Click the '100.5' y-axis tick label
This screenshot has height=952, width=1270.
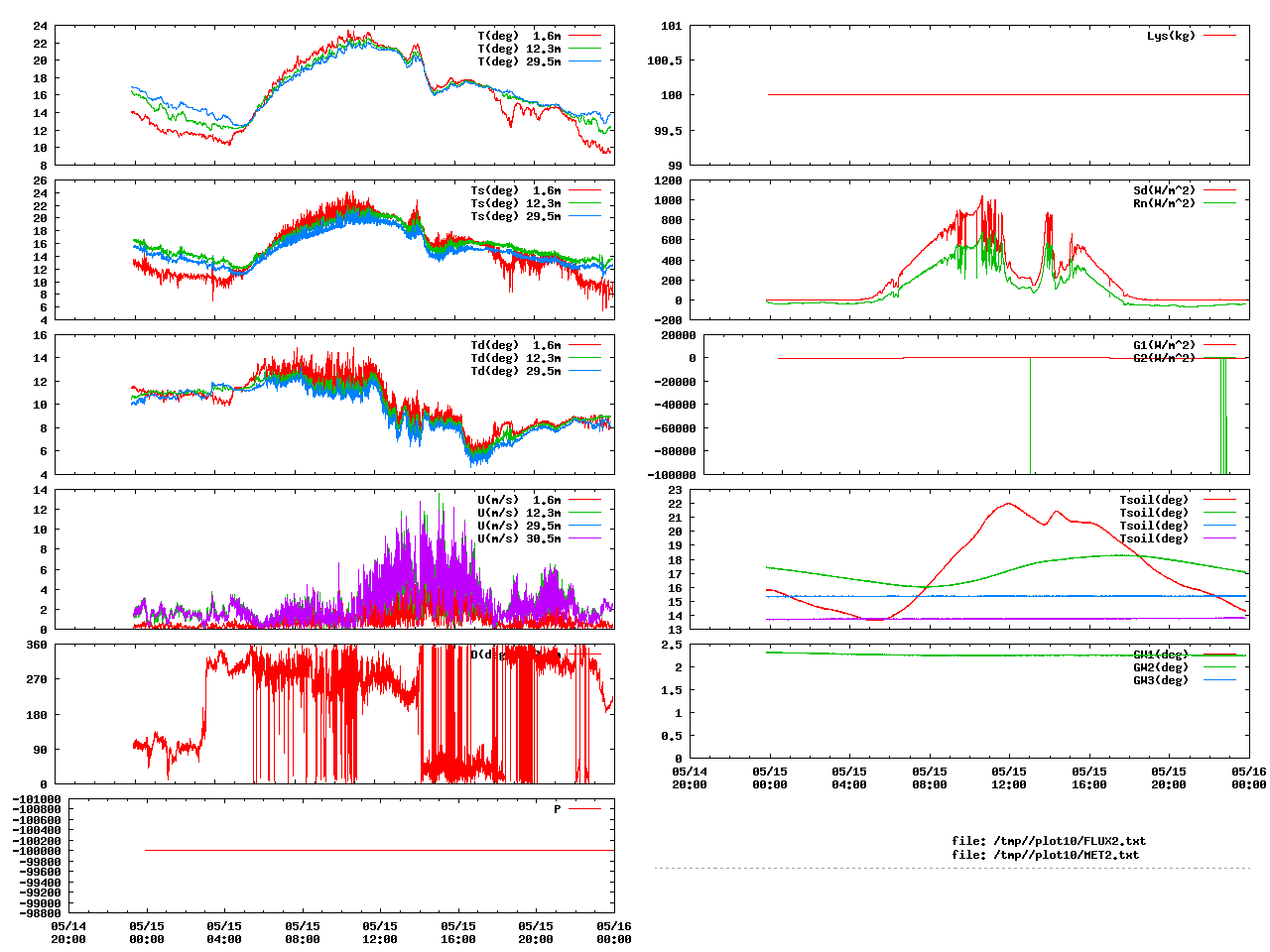point(665,60)
